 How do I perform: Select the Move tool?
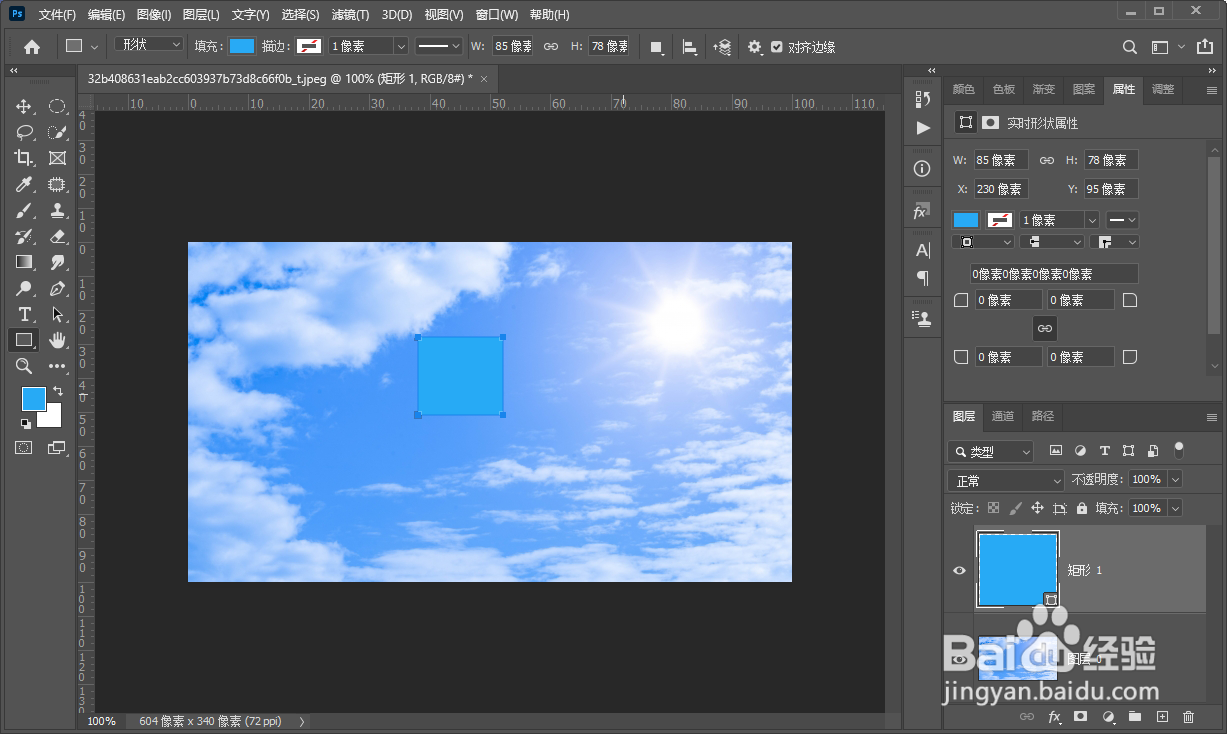pyautogui.click(x=24, y=106)
